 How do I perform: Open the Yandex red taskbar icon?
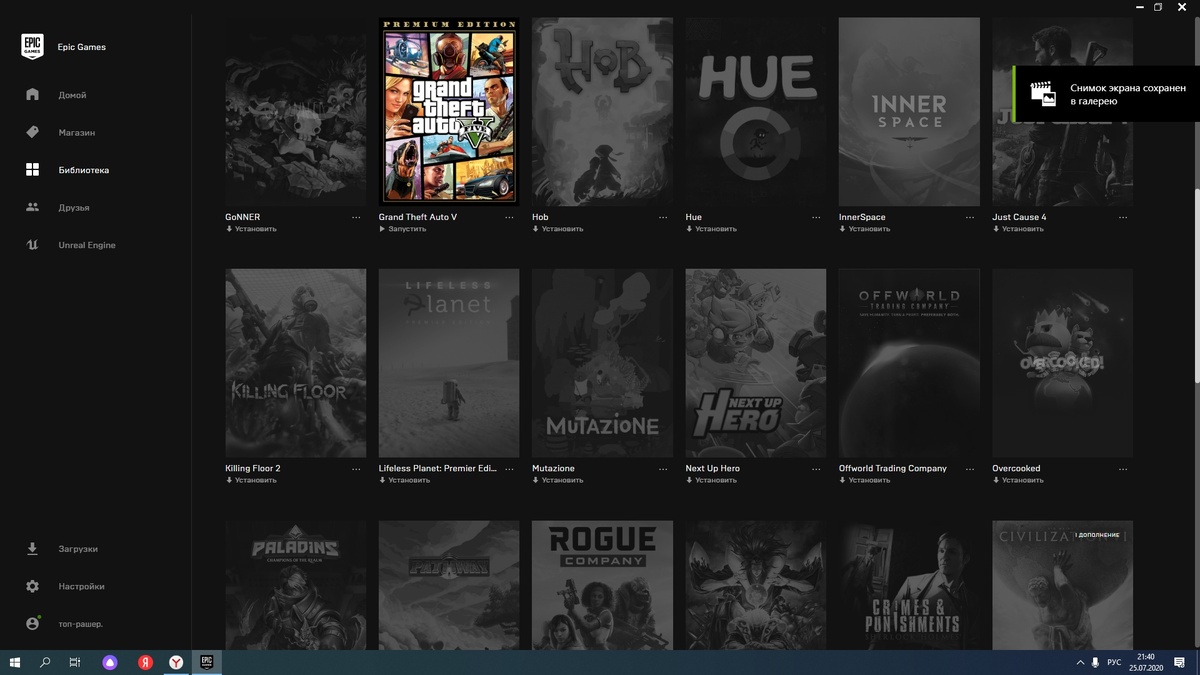(x=145, y=662)
